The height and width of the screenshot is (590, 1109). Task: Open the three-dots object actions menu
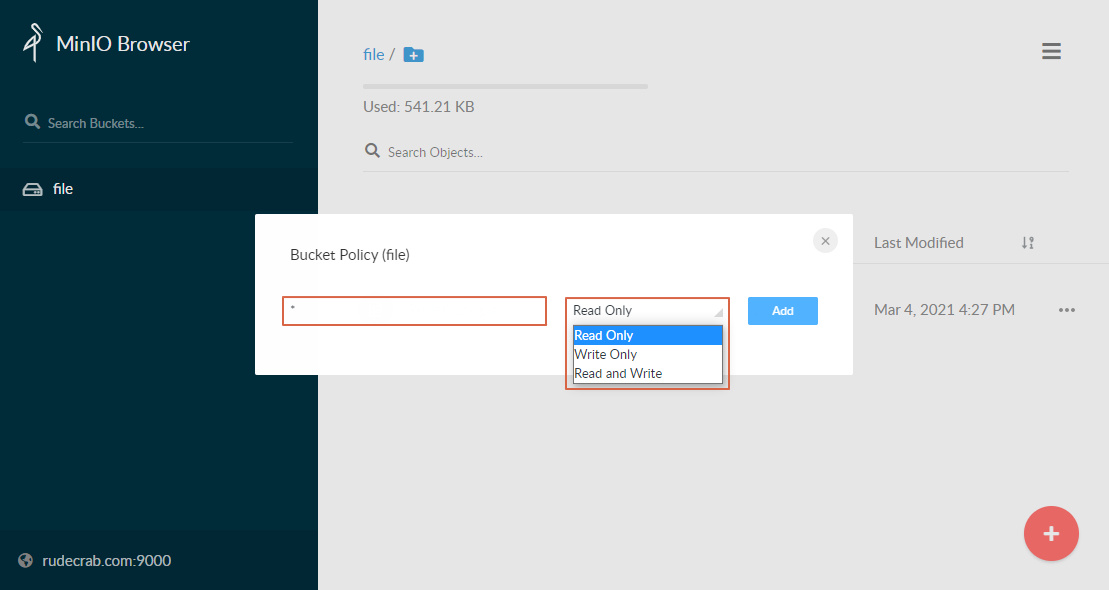click(1067, 310)
